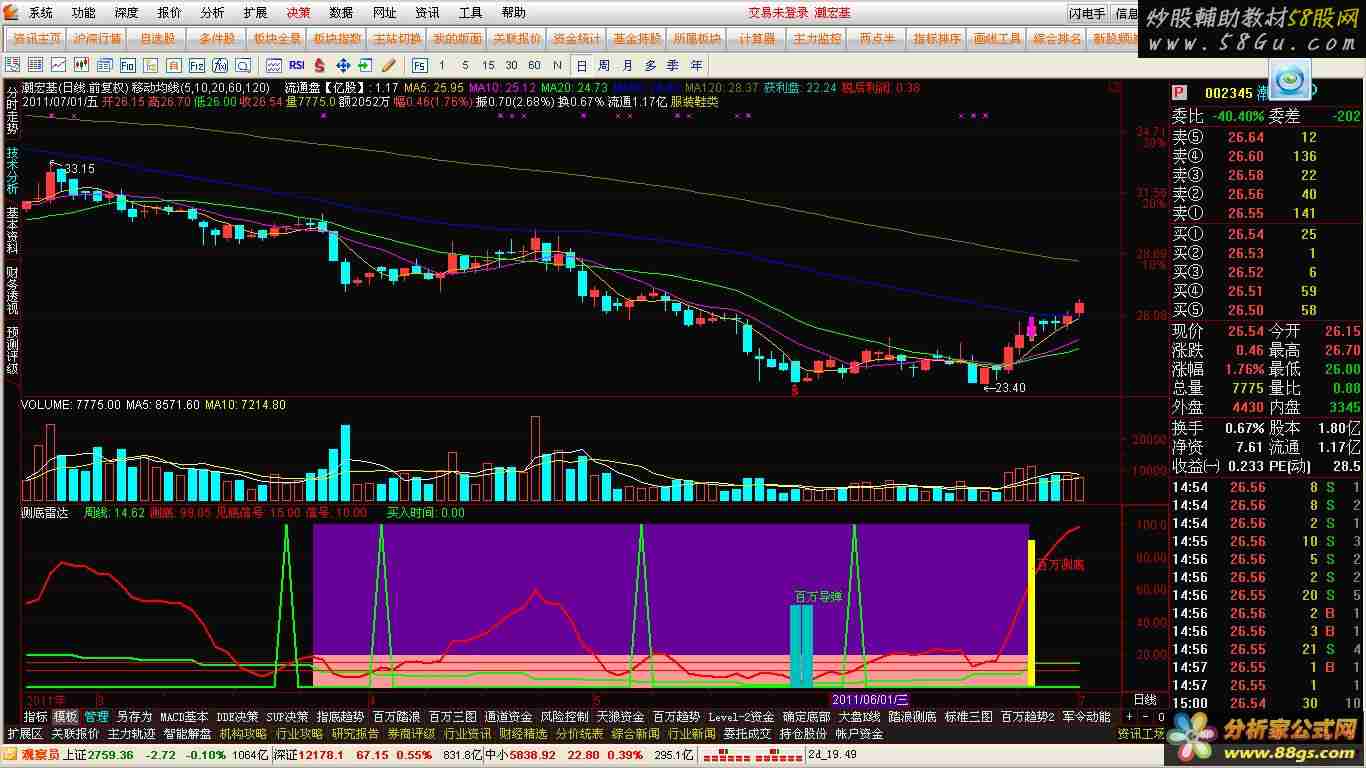Screen dimensions: 1366x768
Task: Click the wave line indicator icon
Action: tap(272, 65)
